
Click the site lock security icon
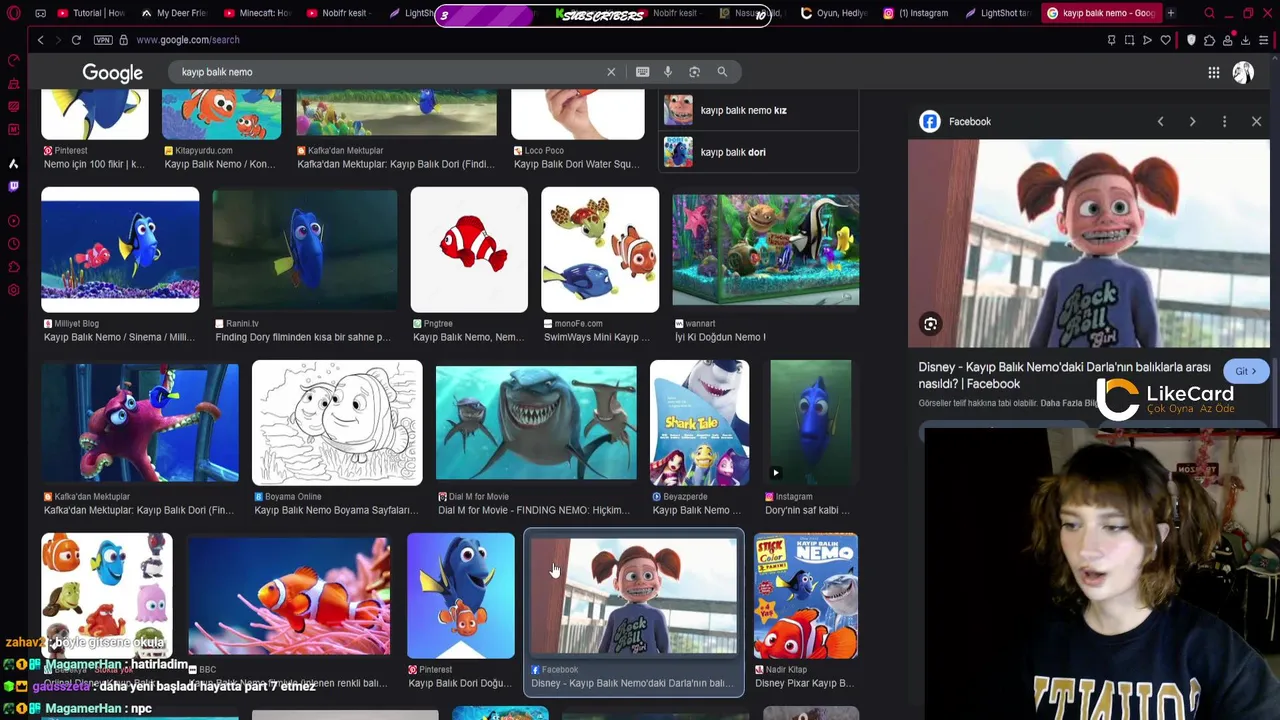tap(123, 40)
